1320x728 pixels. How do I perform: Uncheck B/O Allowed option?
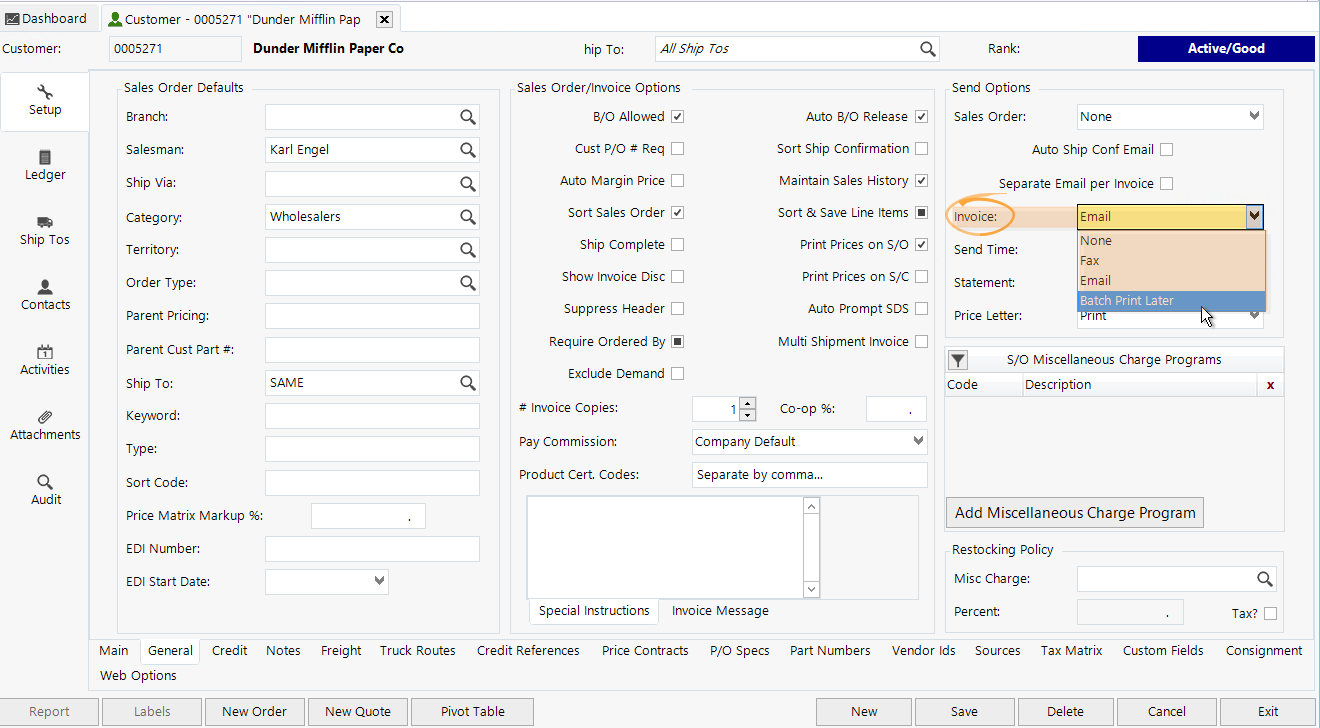point(678,116)
